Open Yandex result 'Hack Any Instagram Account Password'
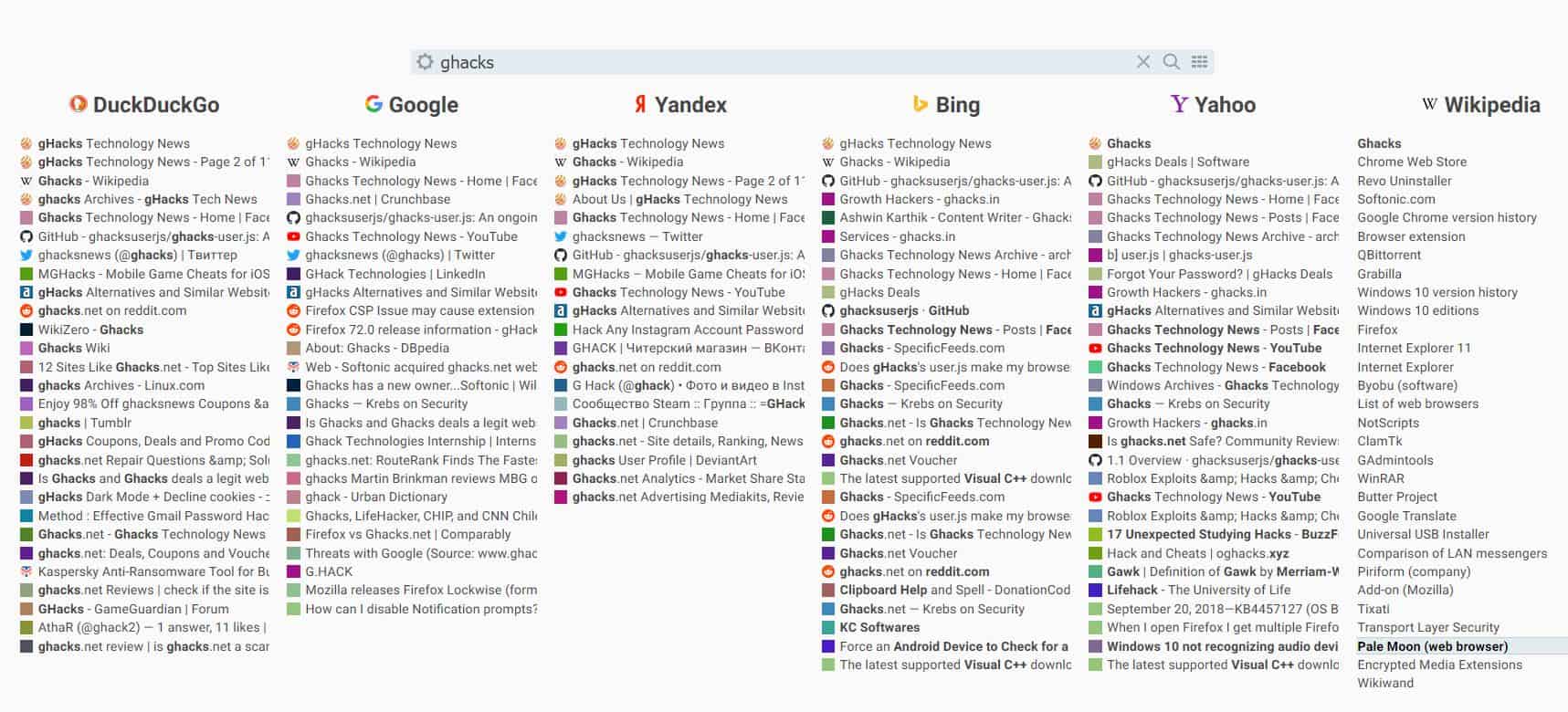The image size is (1568, 712). tap(688, 330)
